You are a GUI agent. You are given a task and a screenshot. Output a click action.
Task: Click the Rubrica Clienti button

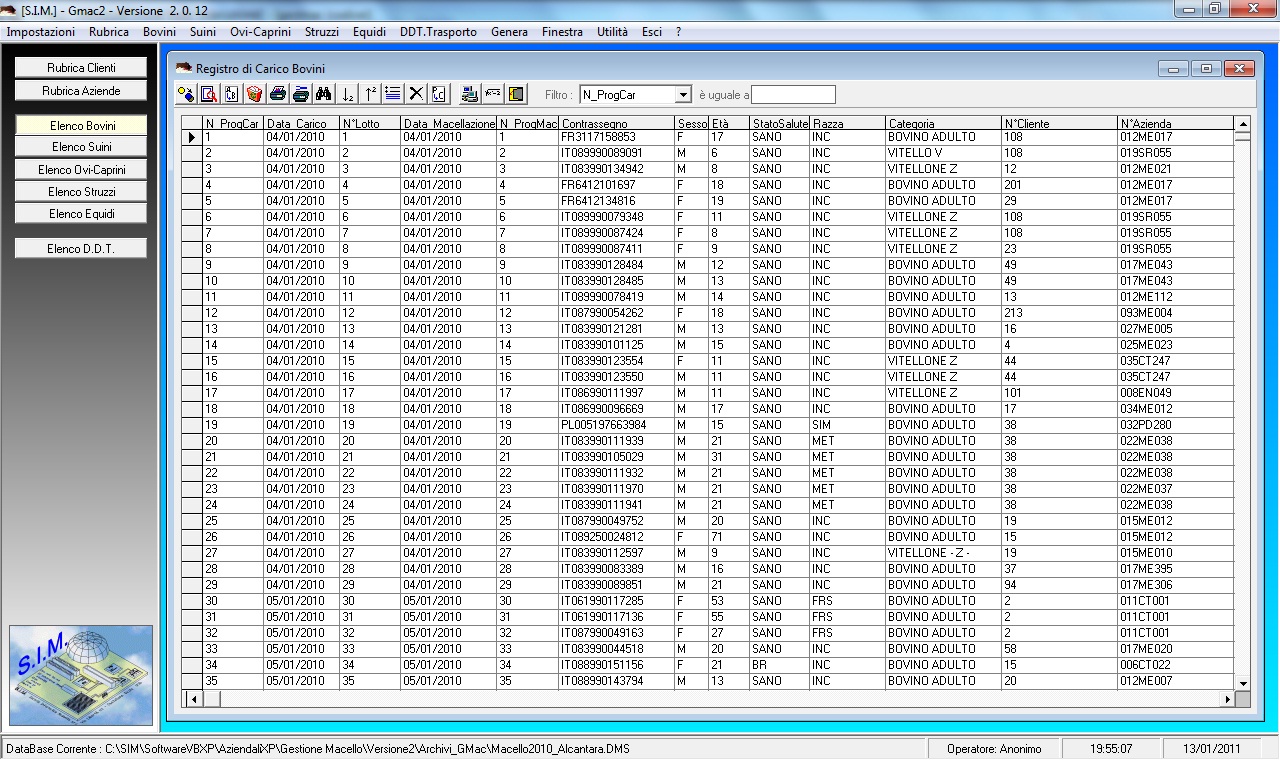click(81, 68)
